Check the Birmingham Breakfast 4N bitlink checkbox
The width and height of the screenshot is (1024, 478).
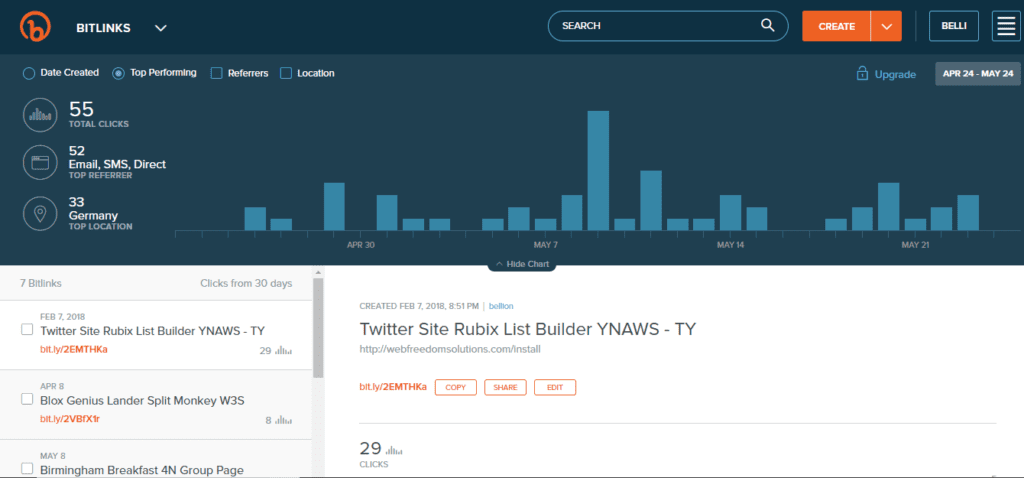(27, 468)
